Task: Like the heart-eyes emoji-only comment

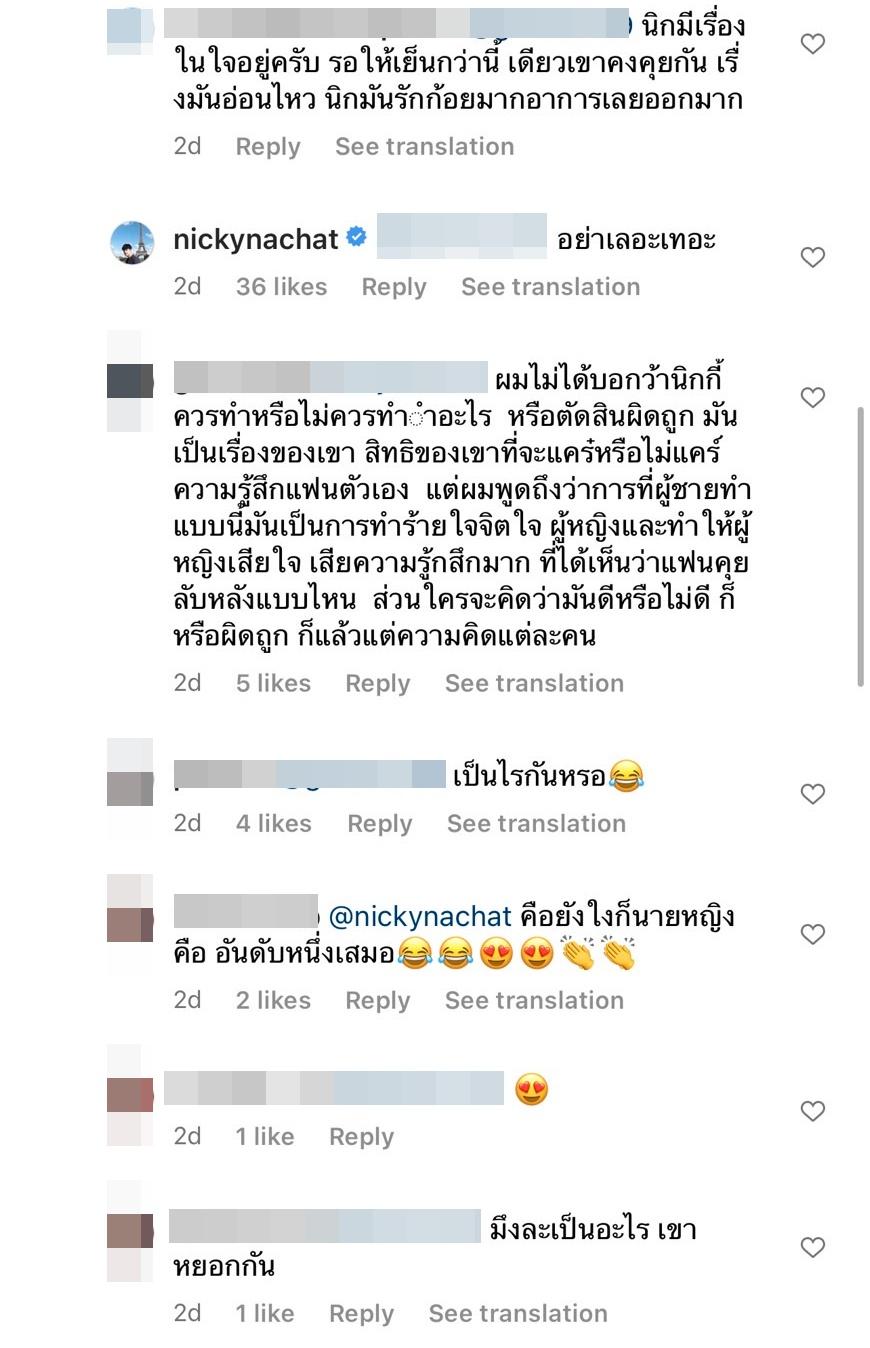Action: coord(813,1111)
